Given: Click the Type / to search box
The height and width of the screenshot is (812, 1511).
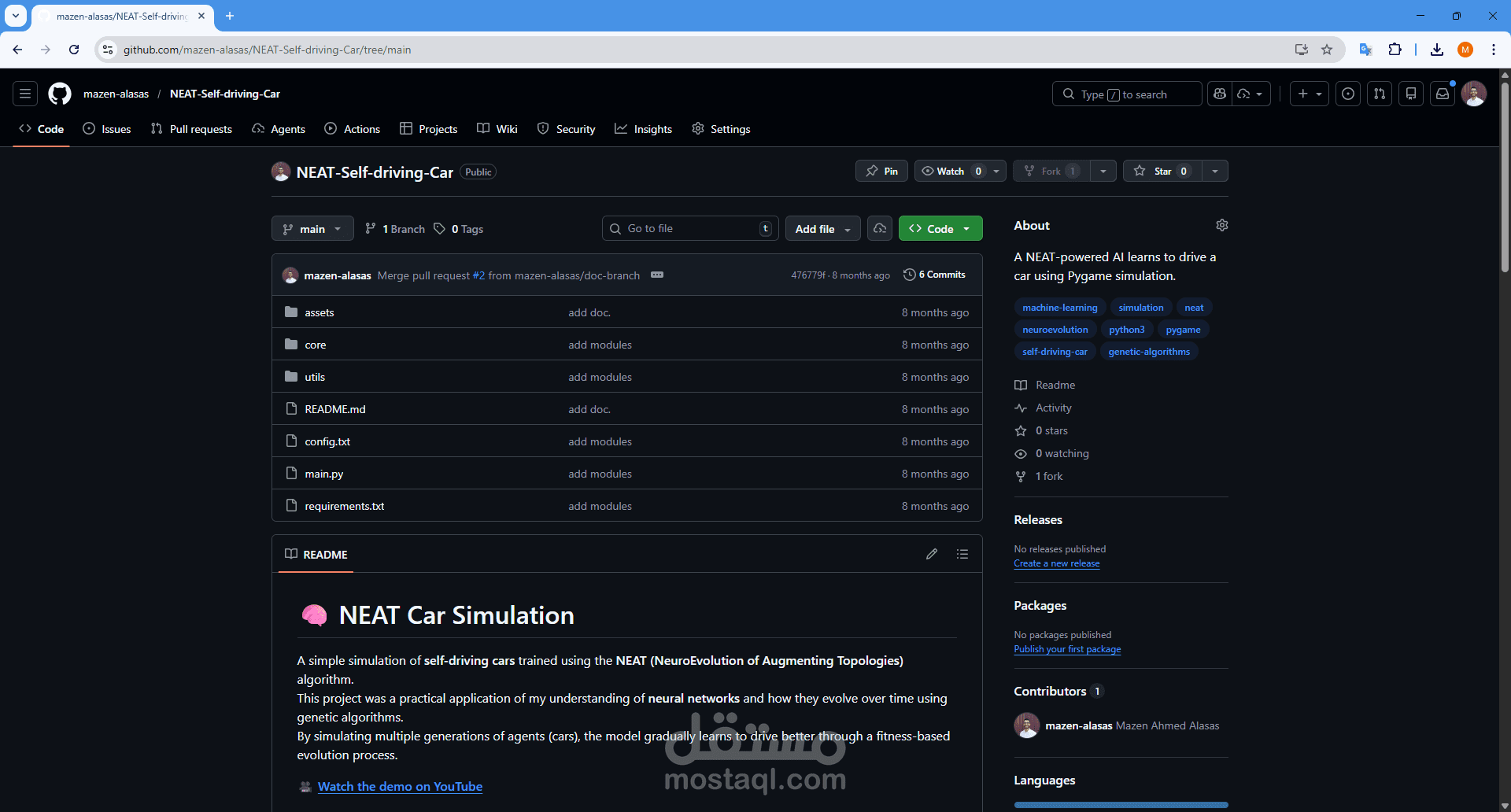Looking at the screenshot, I should pos(1127,94).
